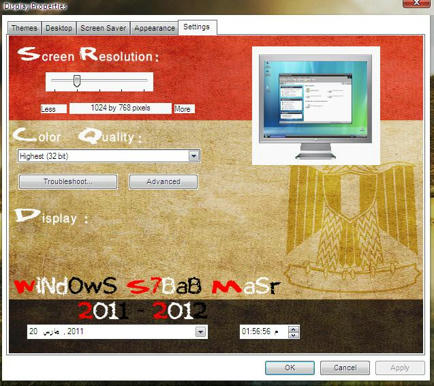Confirm settings with the OK button
Screen dimensions: 434x386
click(290, 368)
